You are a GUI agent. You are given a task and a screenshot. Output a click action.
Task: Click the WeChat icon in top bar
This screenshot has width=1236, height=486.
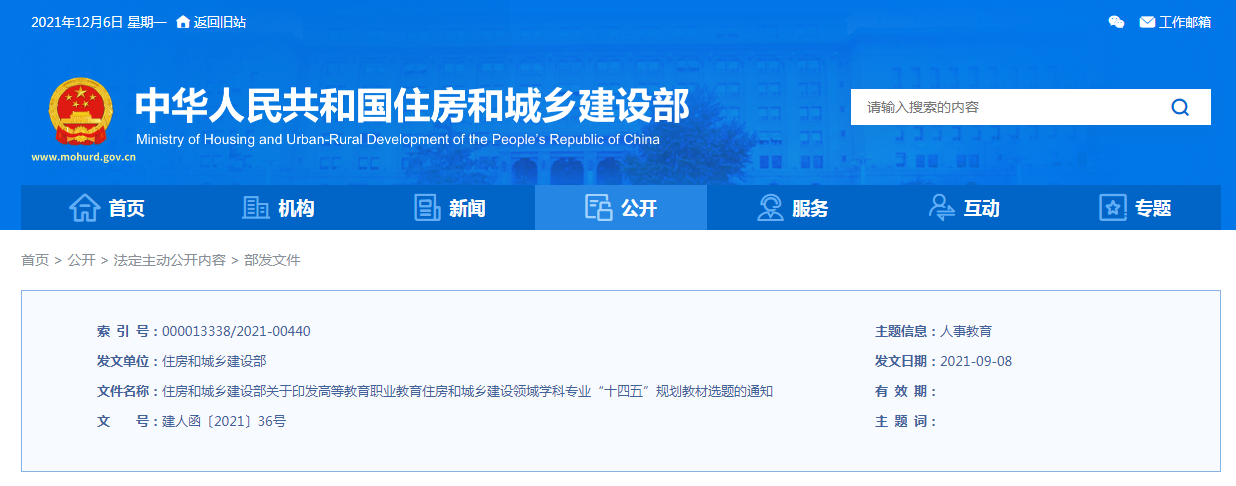click(x=1116, y=22)
